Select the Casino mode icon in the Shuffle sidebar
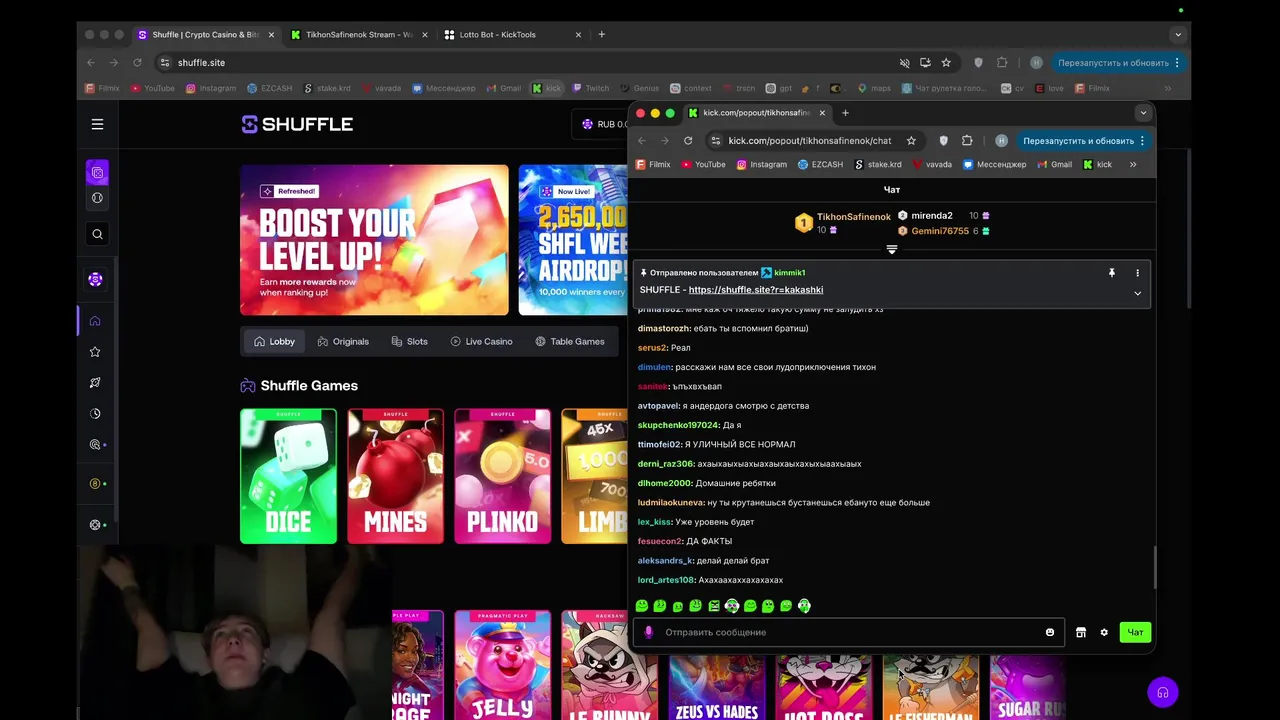This screenshot has width=1280, height=720. (x=97, y=172)
